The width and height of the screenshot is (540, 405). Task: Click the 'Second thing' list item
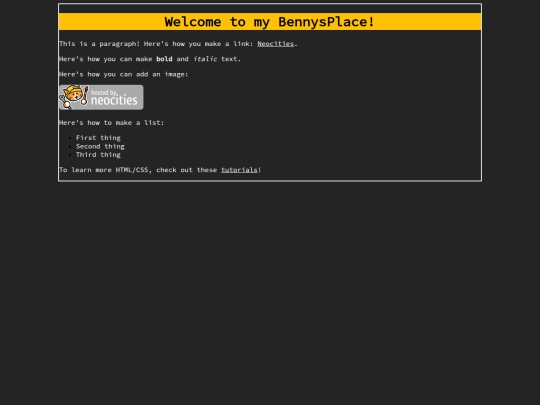(100, 146)
